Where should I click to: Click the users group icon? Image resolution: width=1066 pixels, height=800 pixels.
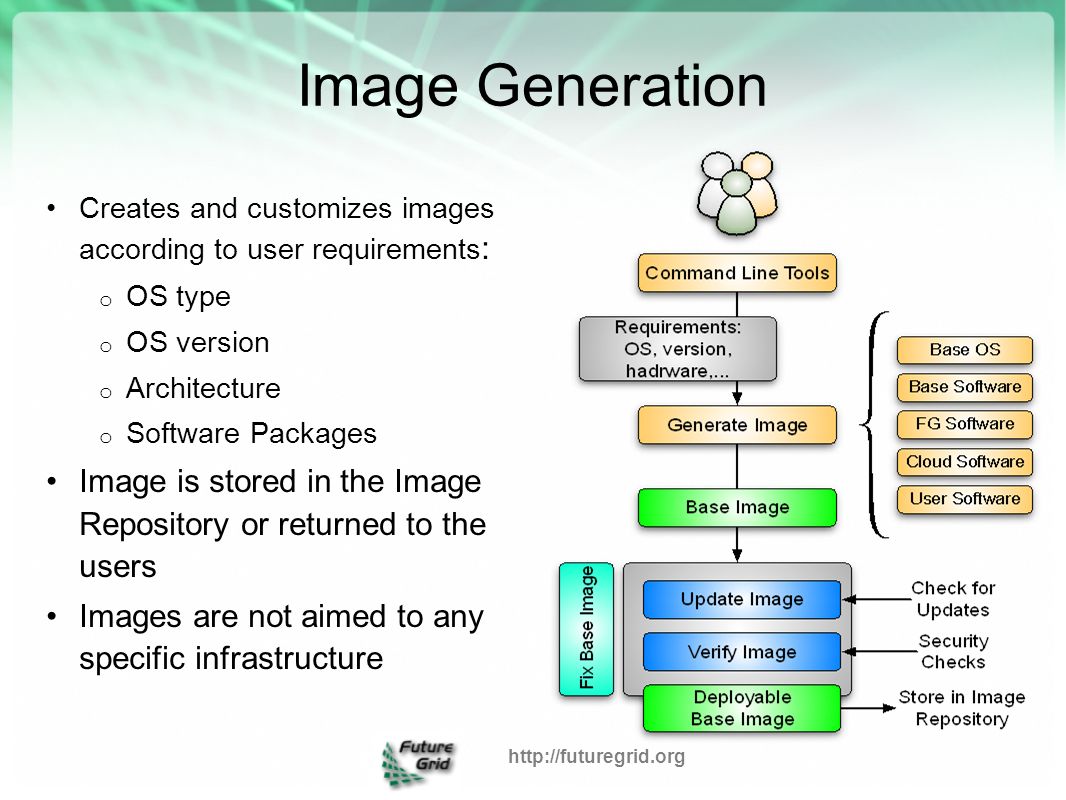tap(737, 193)
